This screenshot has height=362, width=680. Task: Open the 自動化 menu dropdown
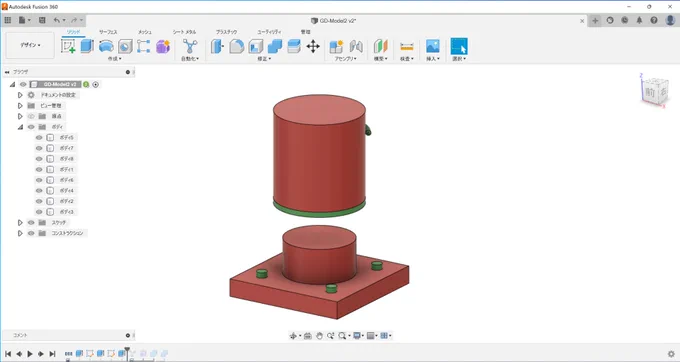190,59
